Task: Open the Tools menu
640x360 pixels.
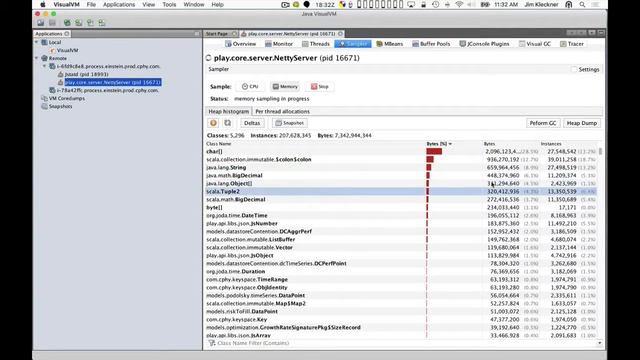Action: pyautogui.click(x=169, y=4)
